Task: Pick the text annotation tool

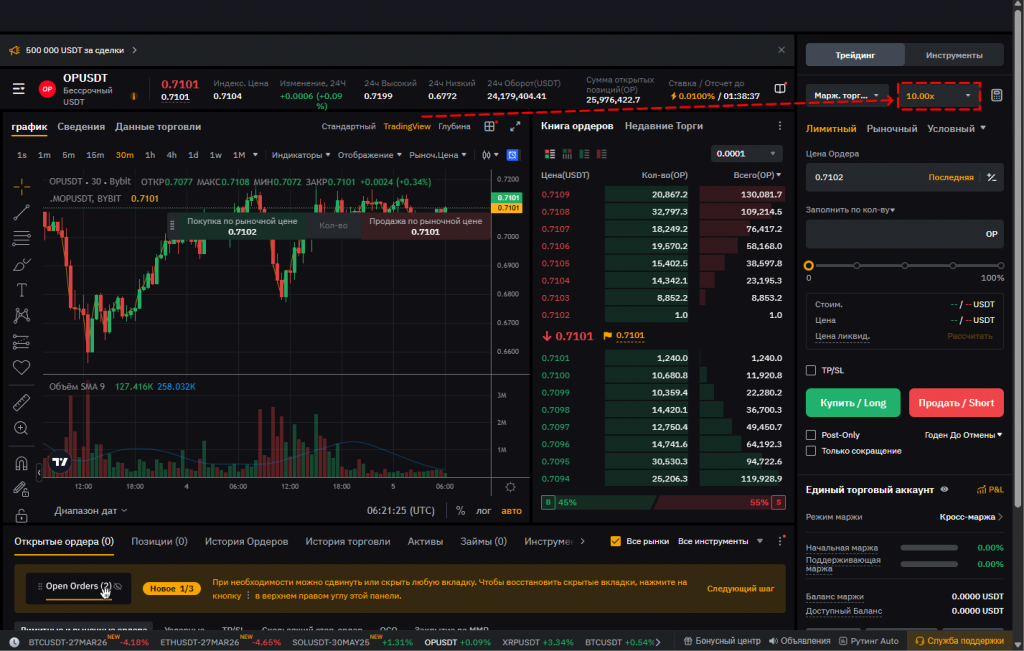Action: (21, 290)
